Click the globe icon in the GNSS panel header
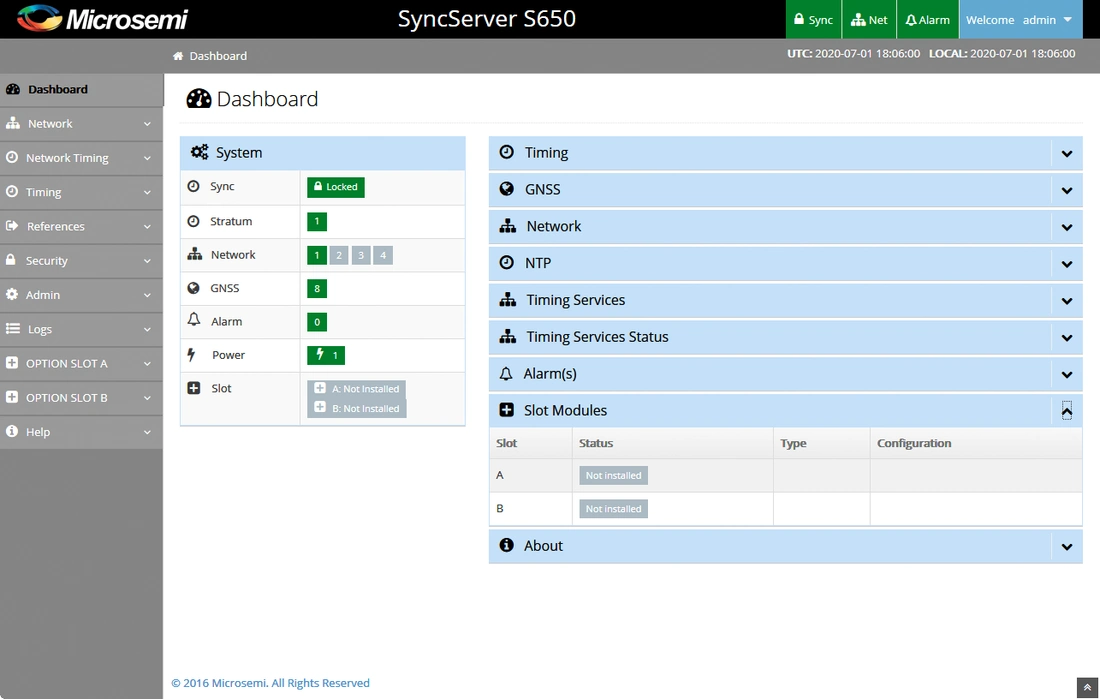Image resolution: width=1100 pixels, height=699 pixels. click(507, 189)
